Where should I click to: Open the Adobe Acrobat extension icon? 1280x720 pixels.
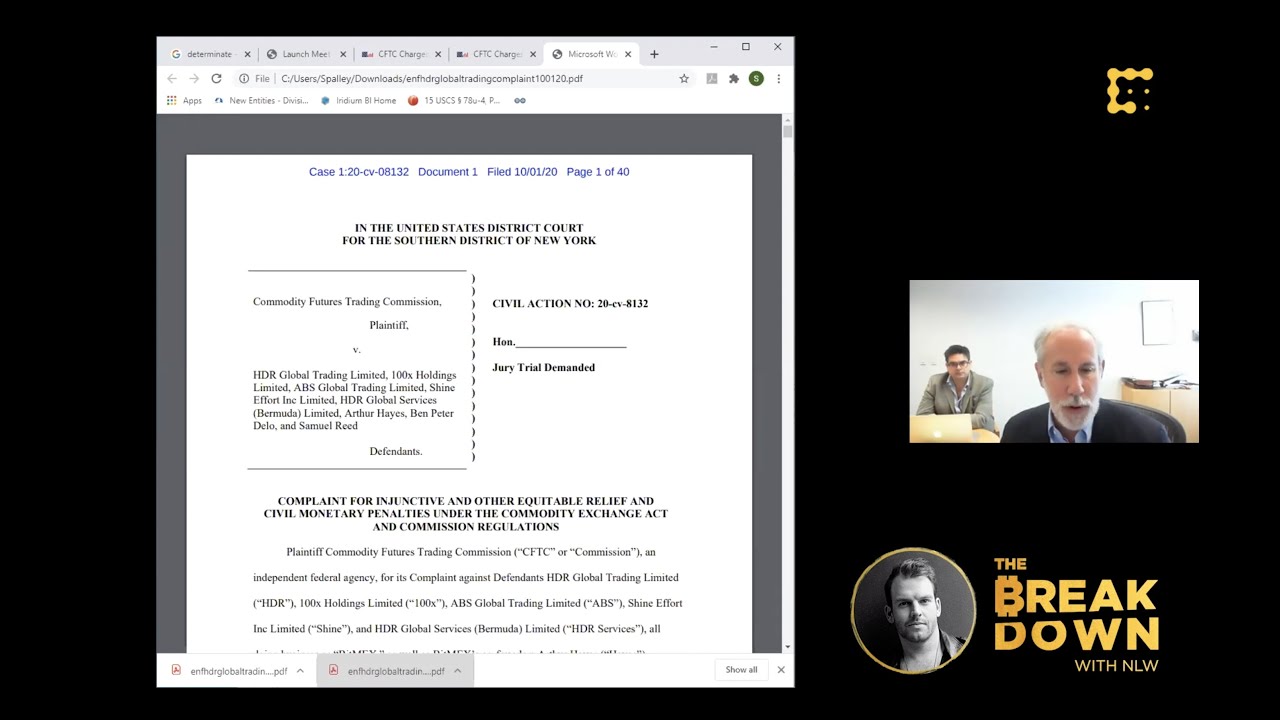[712, 78]
